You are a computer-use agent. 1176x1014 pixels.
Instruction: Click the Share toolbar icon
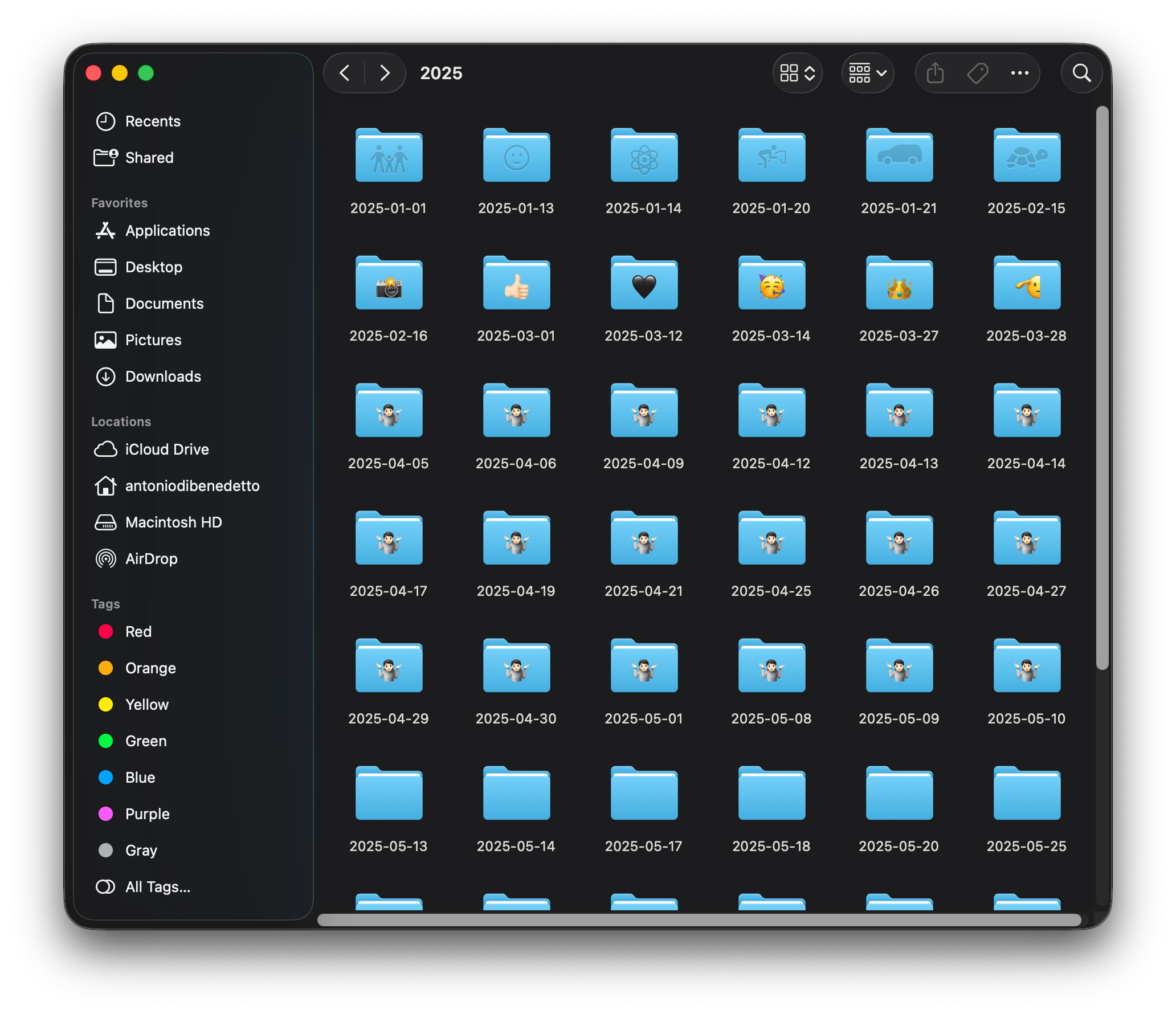pos(935,73)
